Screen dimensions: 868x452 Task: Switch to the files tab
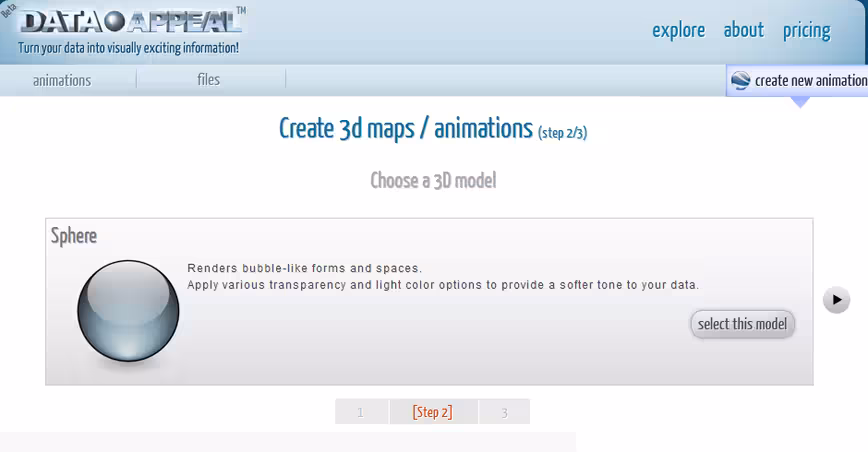tap(209, 80)
